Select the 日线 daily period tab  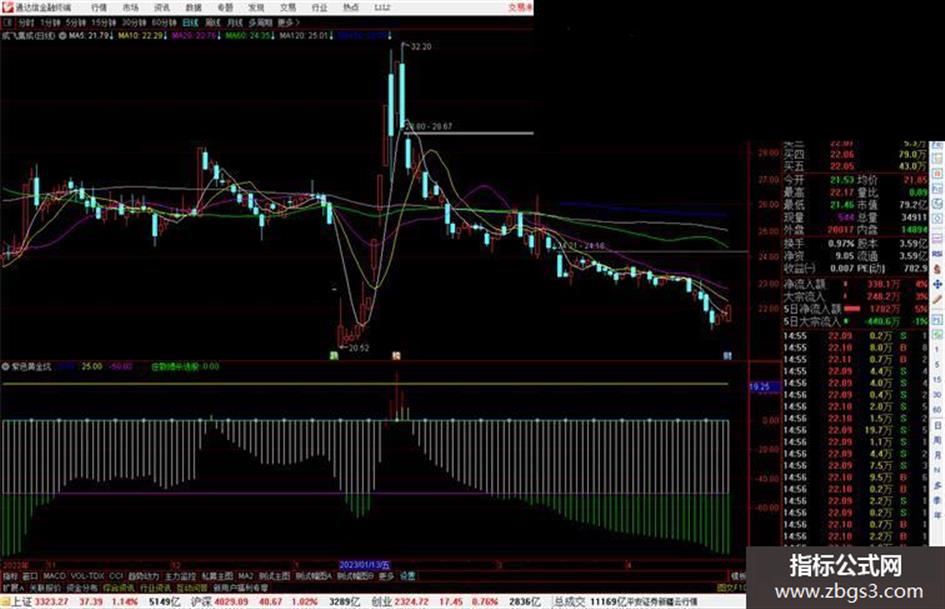pyautogui.click(x=190, y=22)
